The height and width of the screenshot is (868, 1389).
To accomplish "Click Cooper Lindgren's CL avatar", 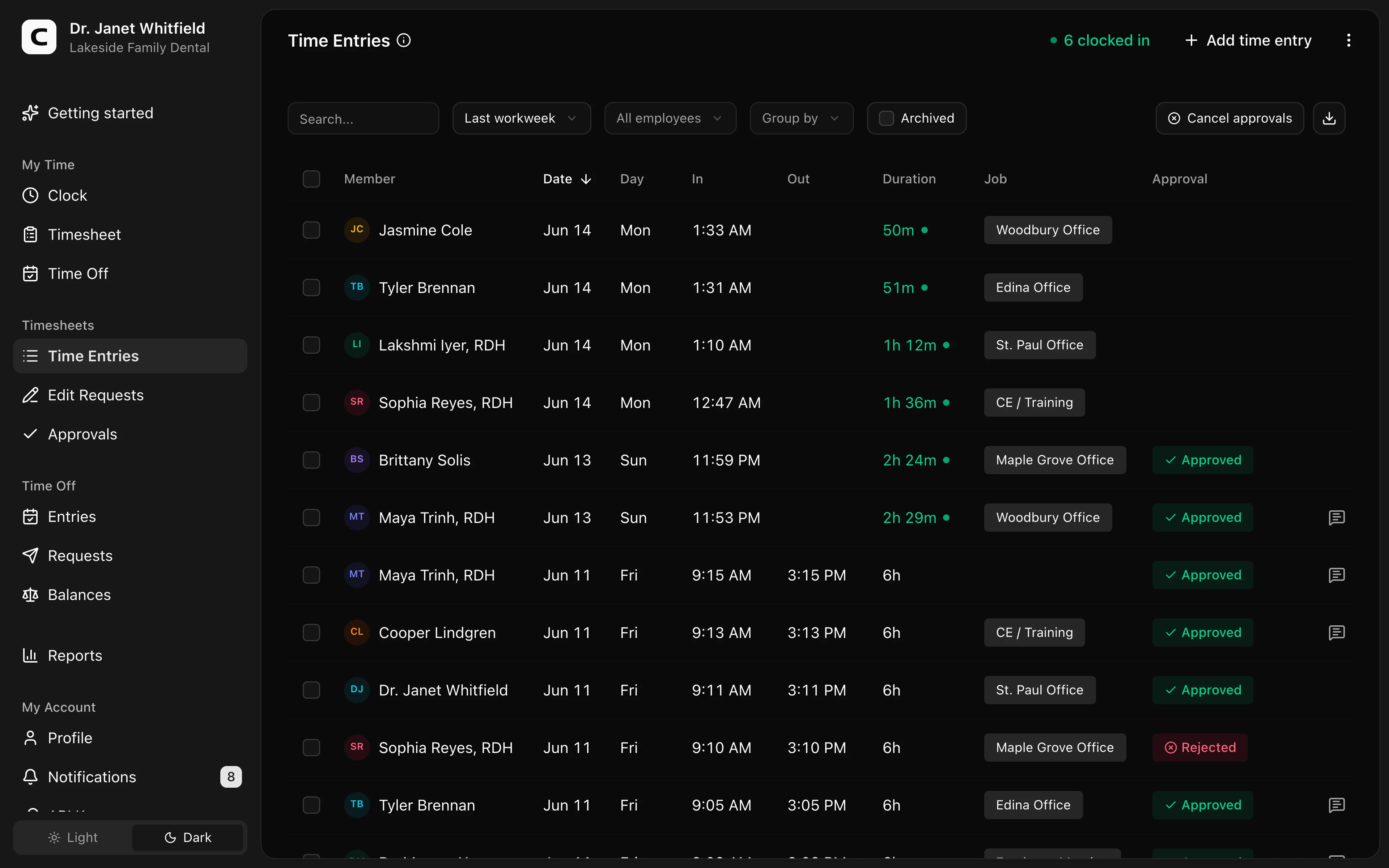I will [x=357, y=632].
